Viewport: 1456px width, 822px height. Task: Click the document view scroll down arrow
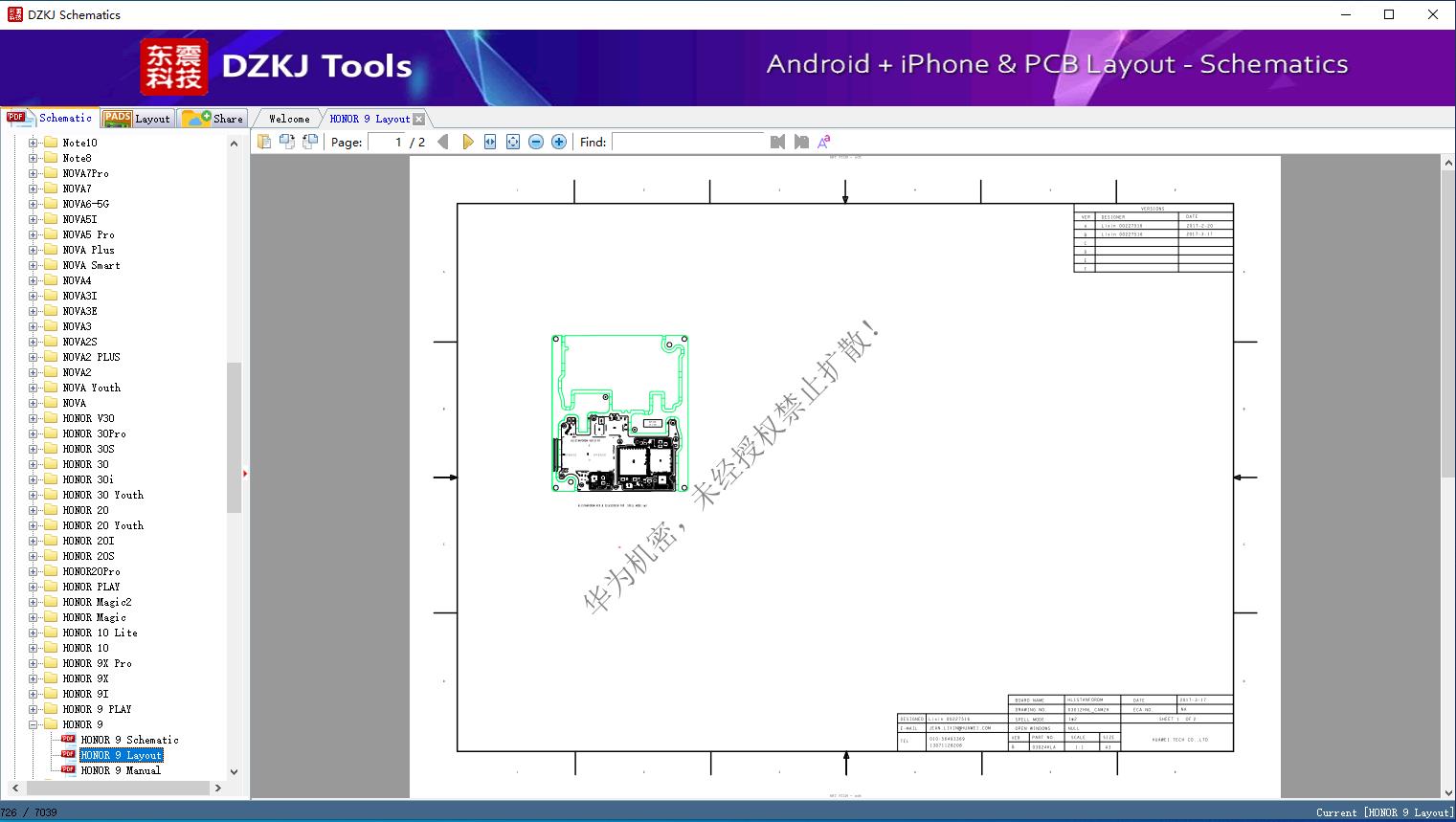[x=1448, y=791]
